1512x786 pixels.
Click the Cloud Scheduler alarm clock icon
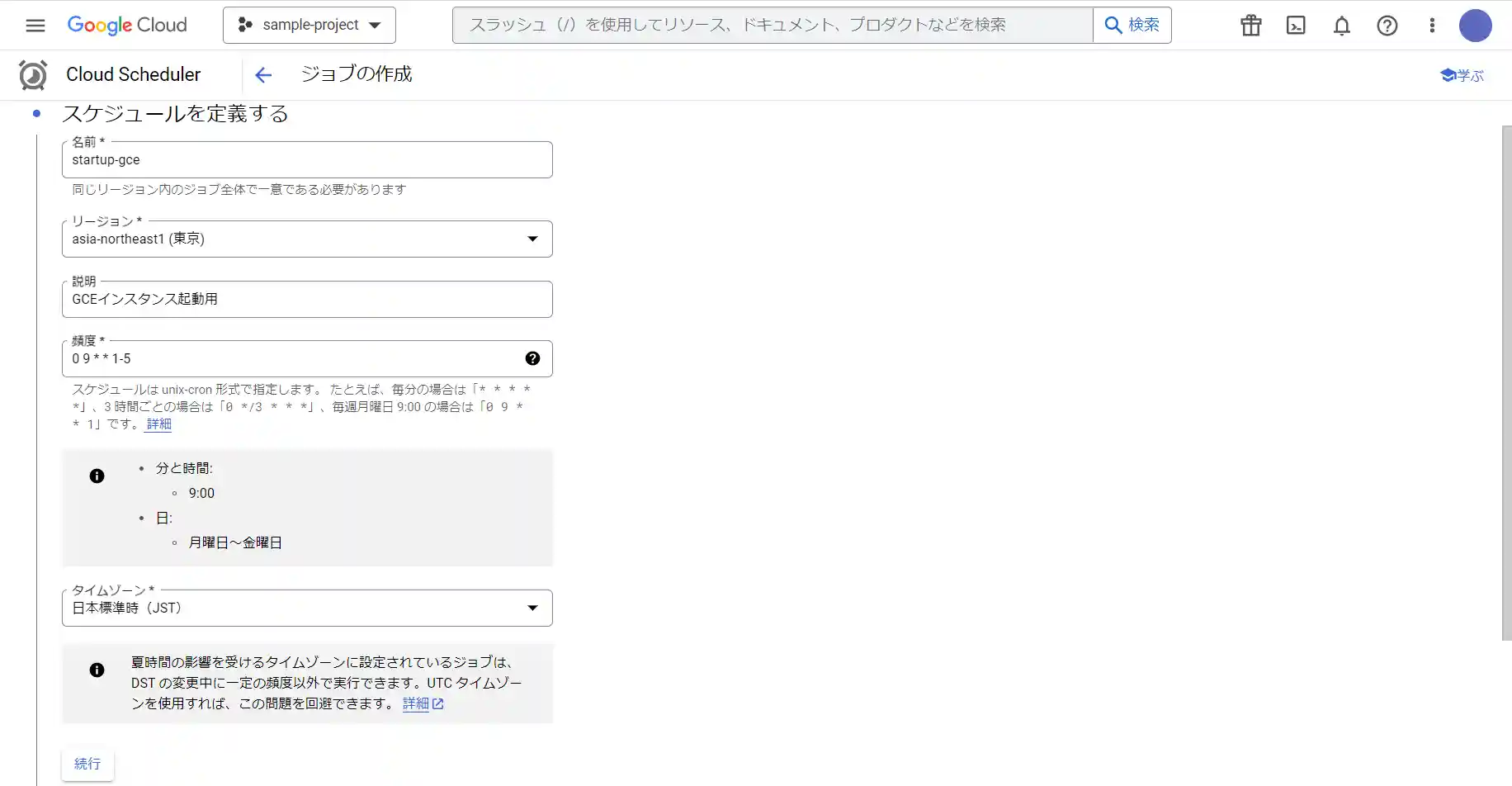33,75
